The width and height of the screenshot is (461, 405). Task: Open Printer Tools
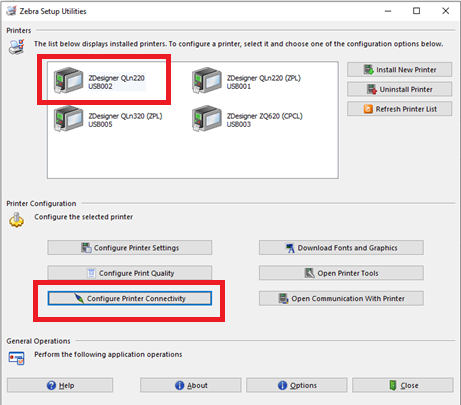(x=341, y=273)
